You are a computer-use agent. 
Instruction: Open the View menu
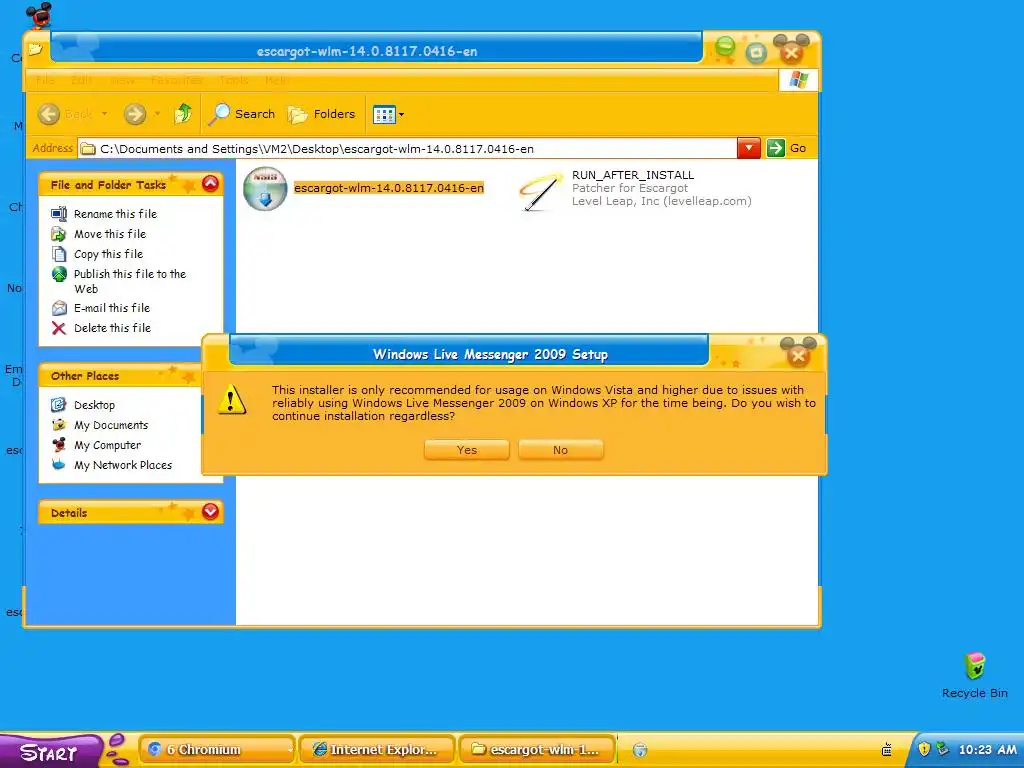click(x=122, y=80)
